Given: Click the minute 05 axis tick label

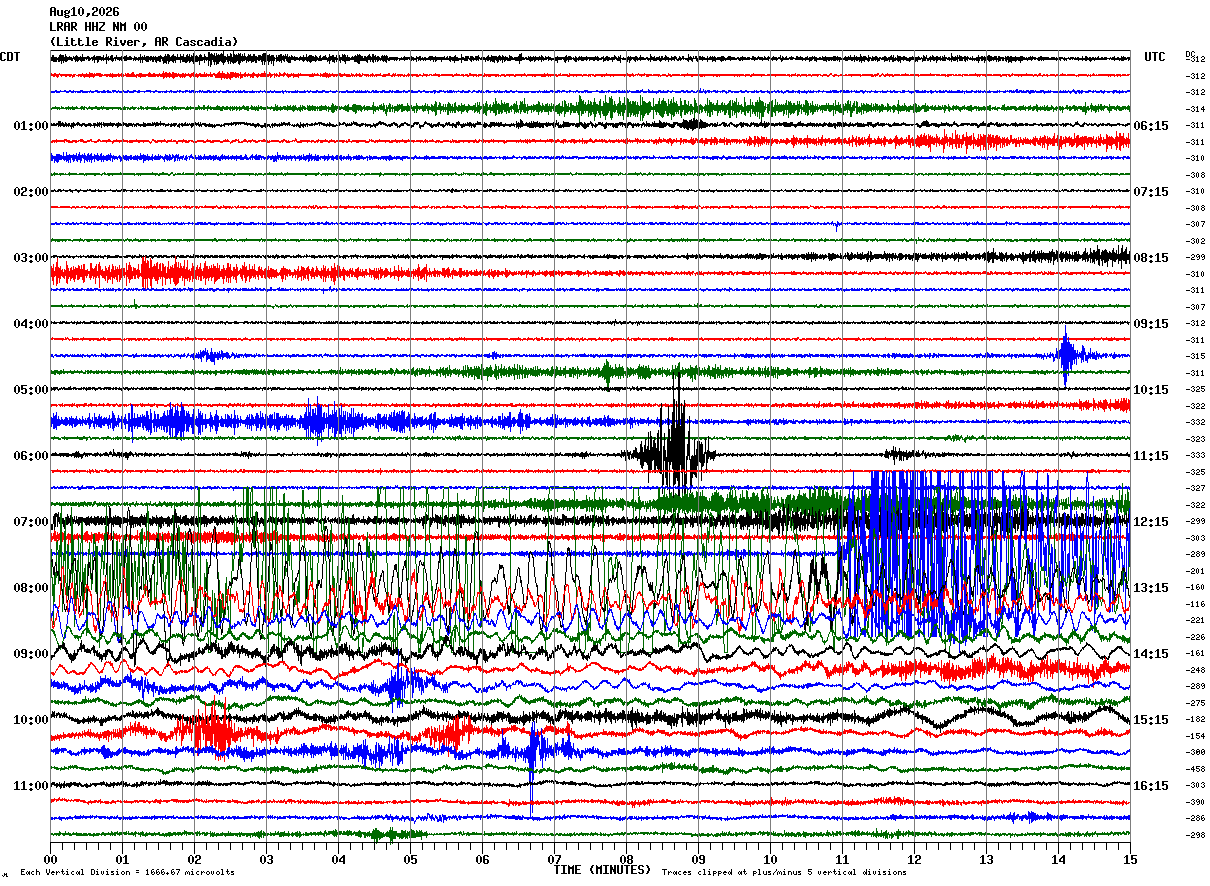Looking at the screenshot, I should point(410,859).
